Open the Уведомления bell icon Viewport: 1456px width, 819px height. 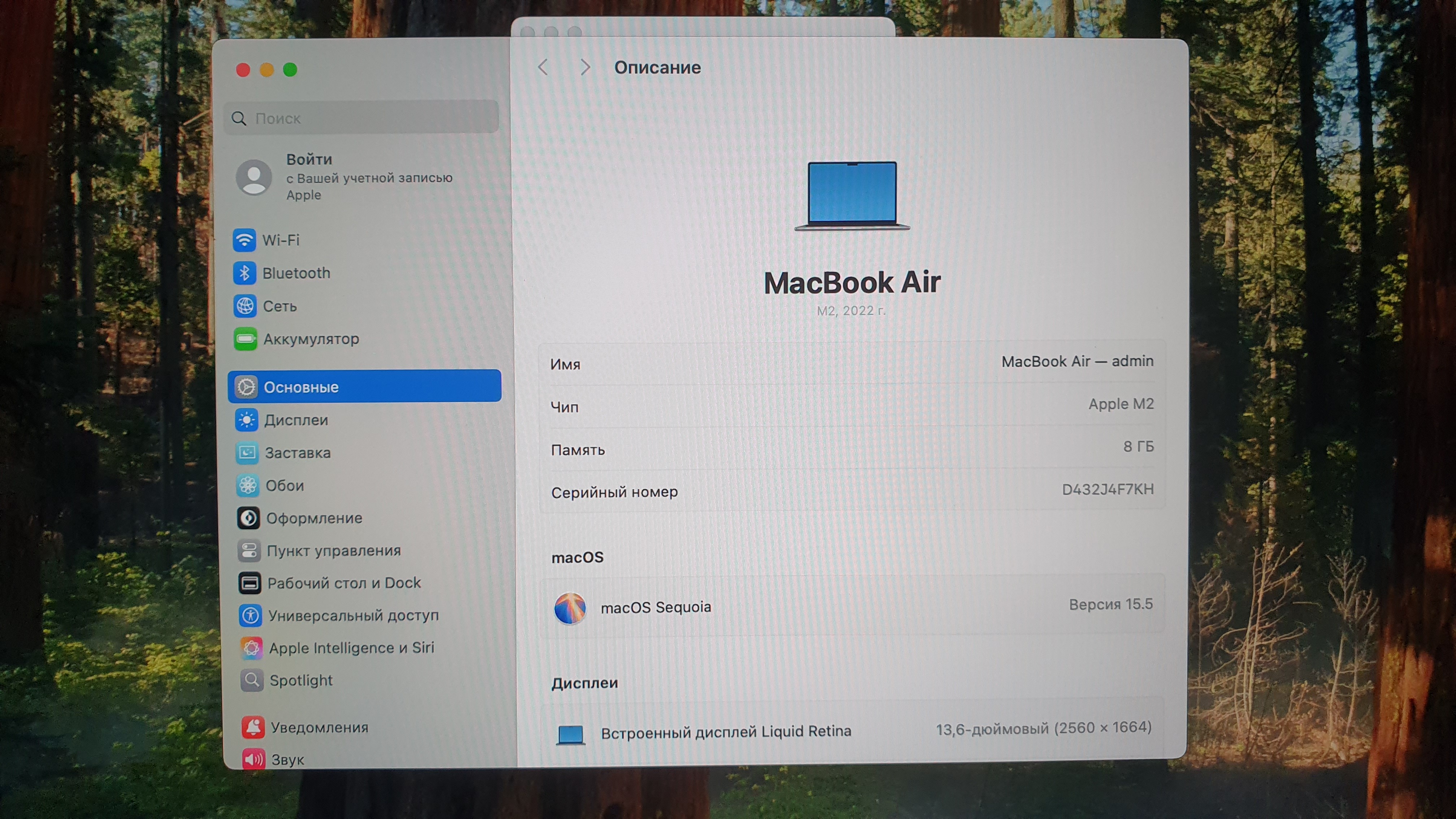click(253, 727)
